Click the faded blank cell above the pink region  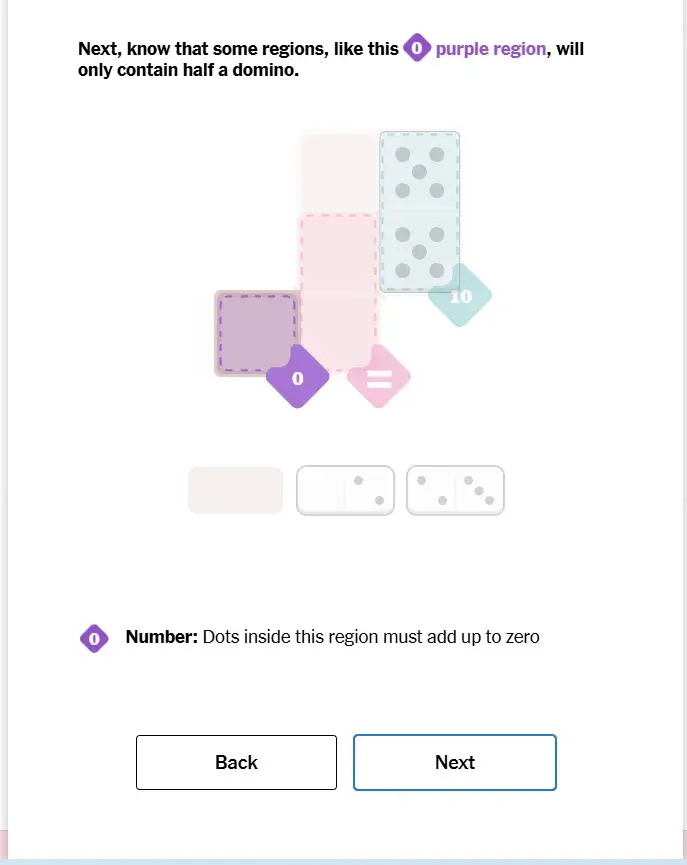[339, 172]
